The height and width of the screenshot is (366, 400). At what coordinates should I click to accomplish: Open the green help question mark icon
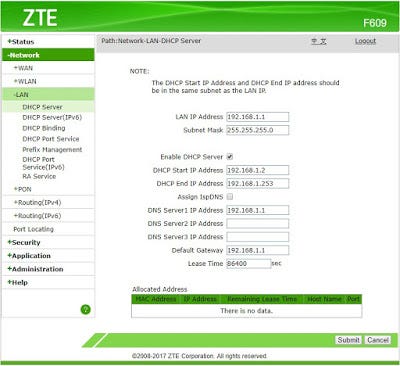click(x=86, y=309)
